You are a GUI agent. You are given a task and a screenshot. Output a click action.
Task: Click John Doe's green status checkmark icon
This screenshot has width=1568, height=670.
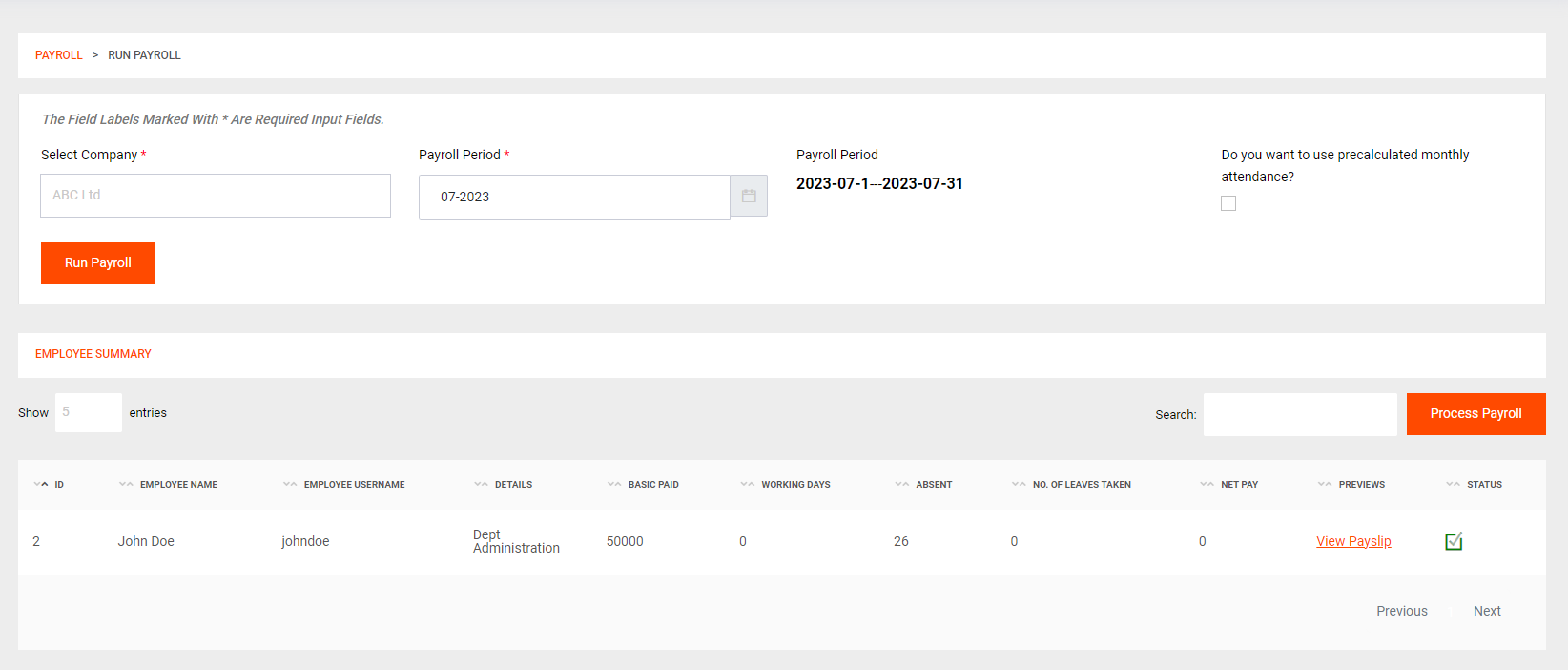(x=1454, y=541)
